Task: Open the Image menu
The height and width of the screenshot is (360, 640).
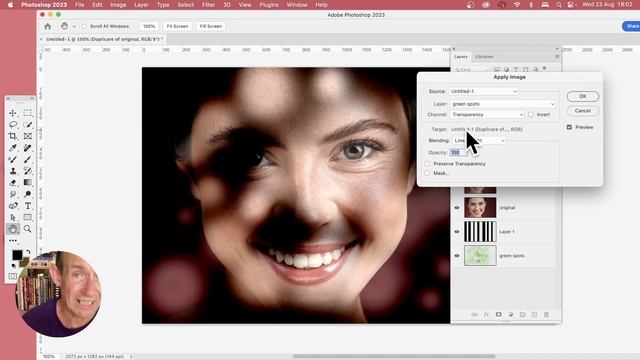Action: (x=118, y=5)
